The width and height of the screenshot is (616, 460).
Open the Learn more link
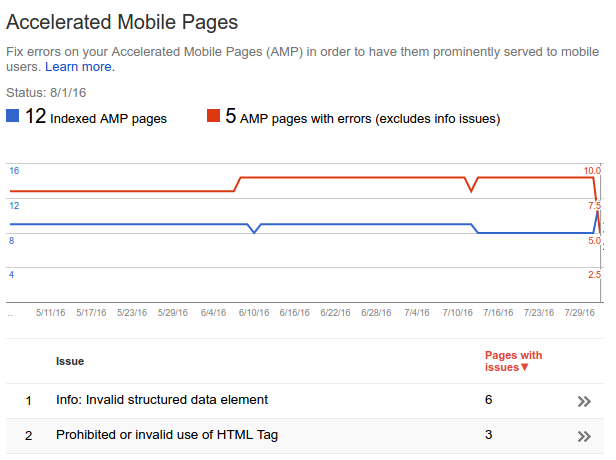coord(80,67)
